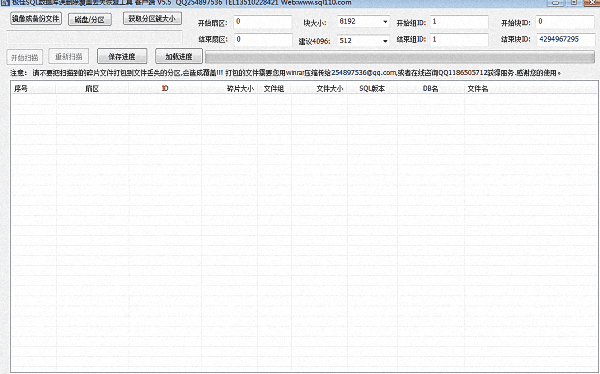
Task: Click the 获取分区簇大小 button
Action: [152, 18]
